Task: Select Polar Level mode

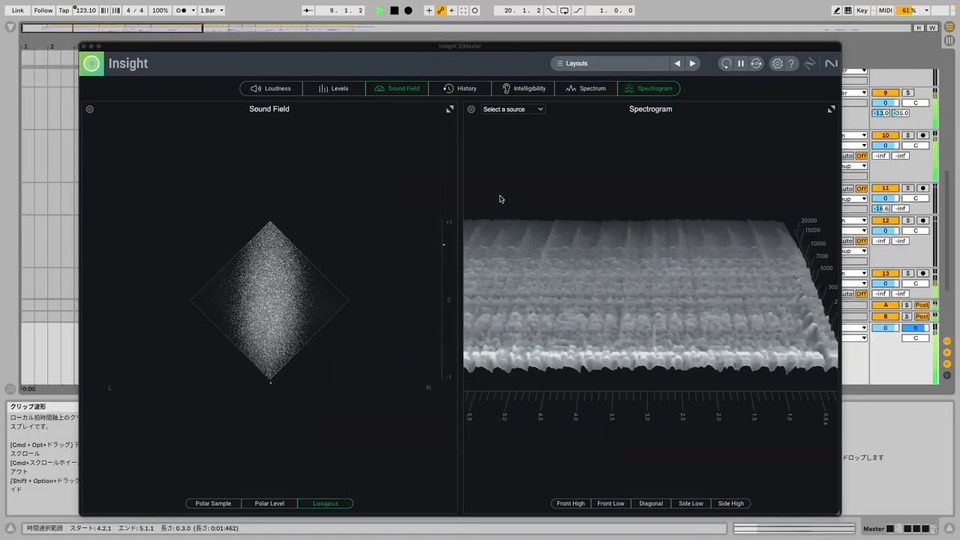Action: click(269, 503)
